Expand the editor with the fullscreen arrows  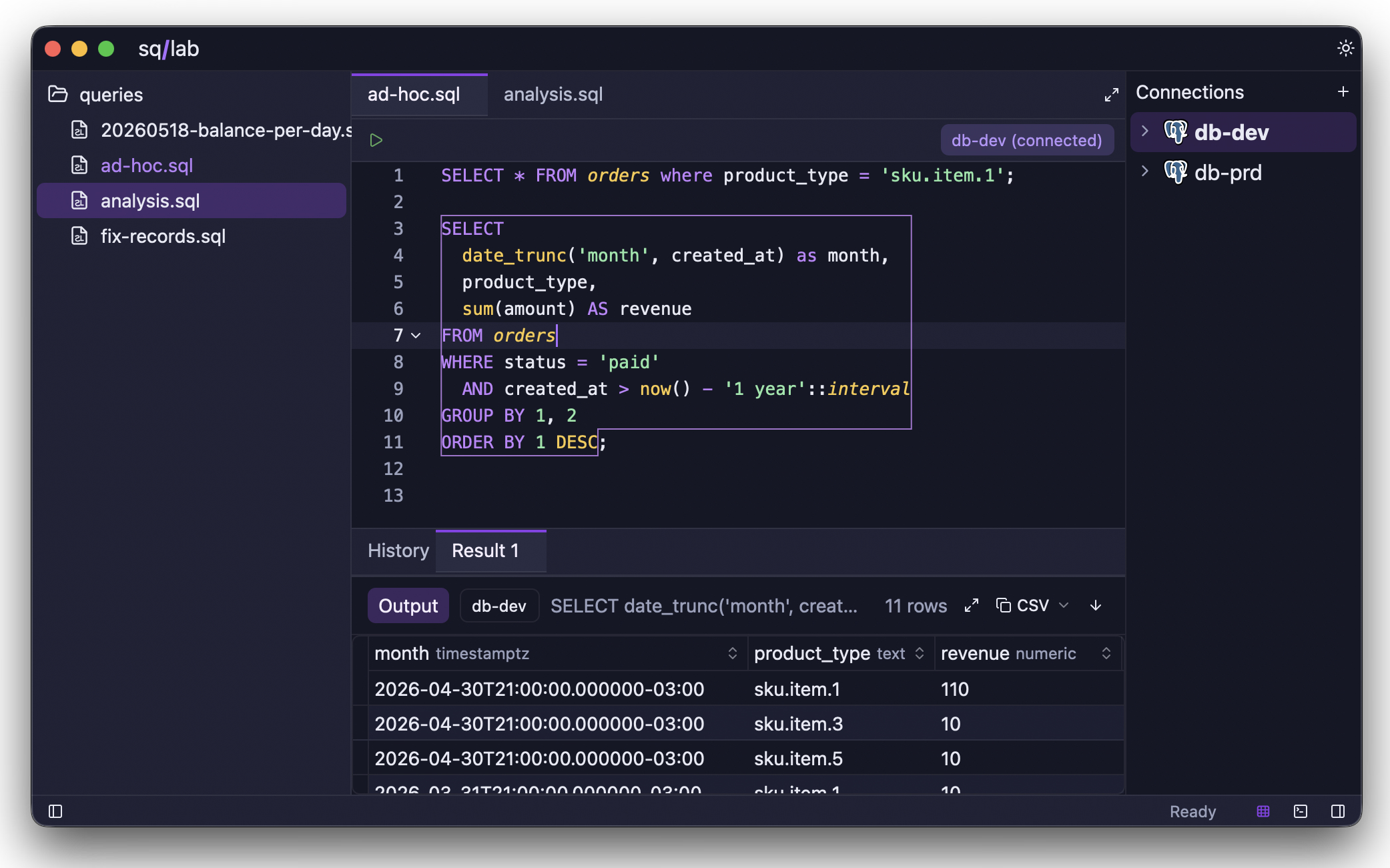pyautogui.click(x=1111, y=95)
